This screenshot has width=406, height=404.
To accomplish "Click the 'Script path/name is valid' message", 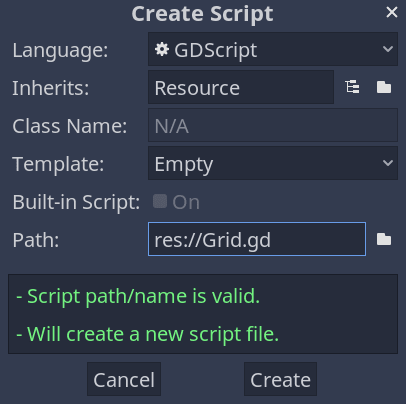I will pos(138,296).
